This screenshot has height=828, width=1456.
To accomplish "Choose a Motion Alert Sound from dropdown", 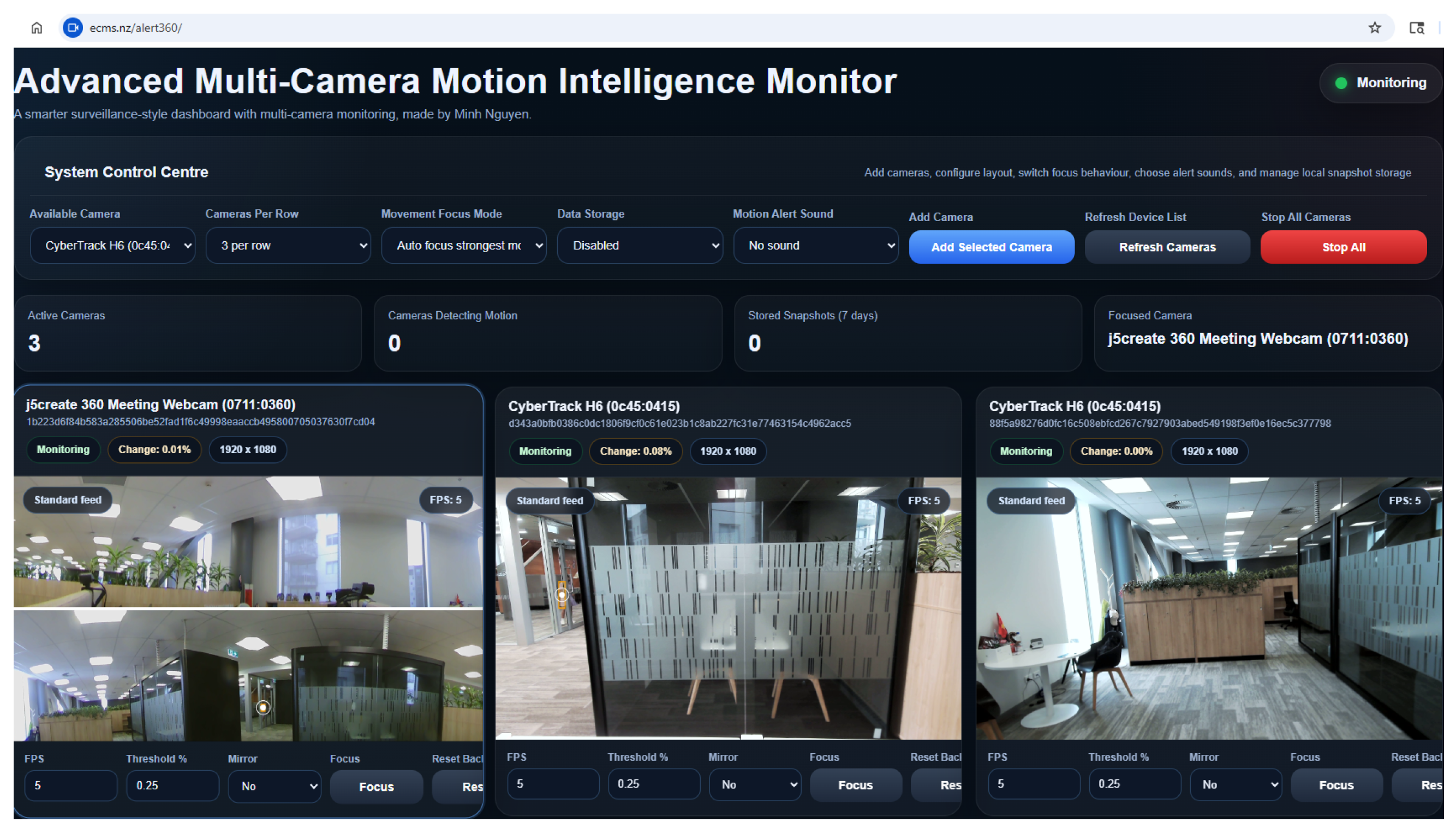I will [816, 246].
